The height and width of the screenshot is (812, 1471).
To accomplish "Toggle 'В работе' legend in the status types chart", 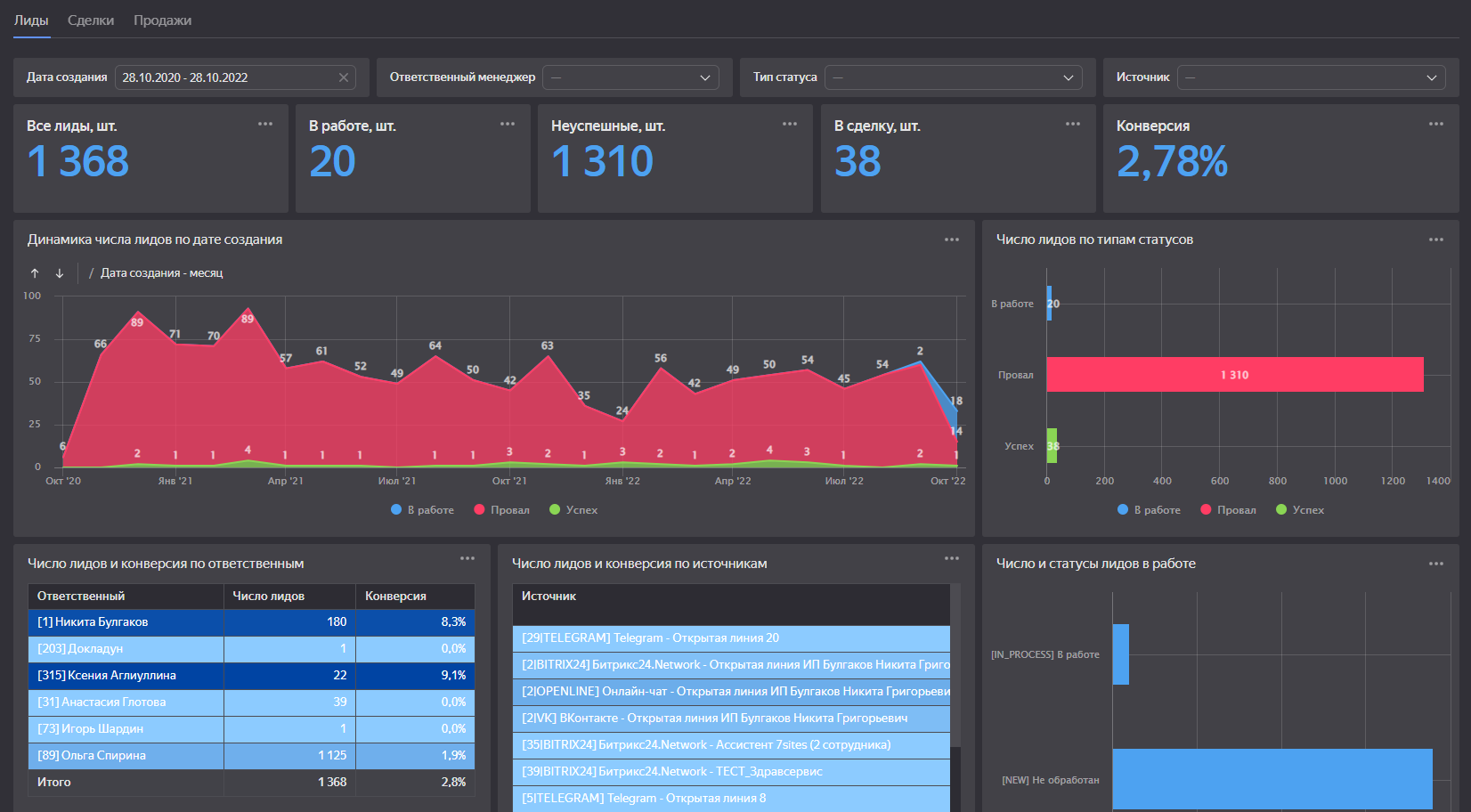I will point(1149,510).
